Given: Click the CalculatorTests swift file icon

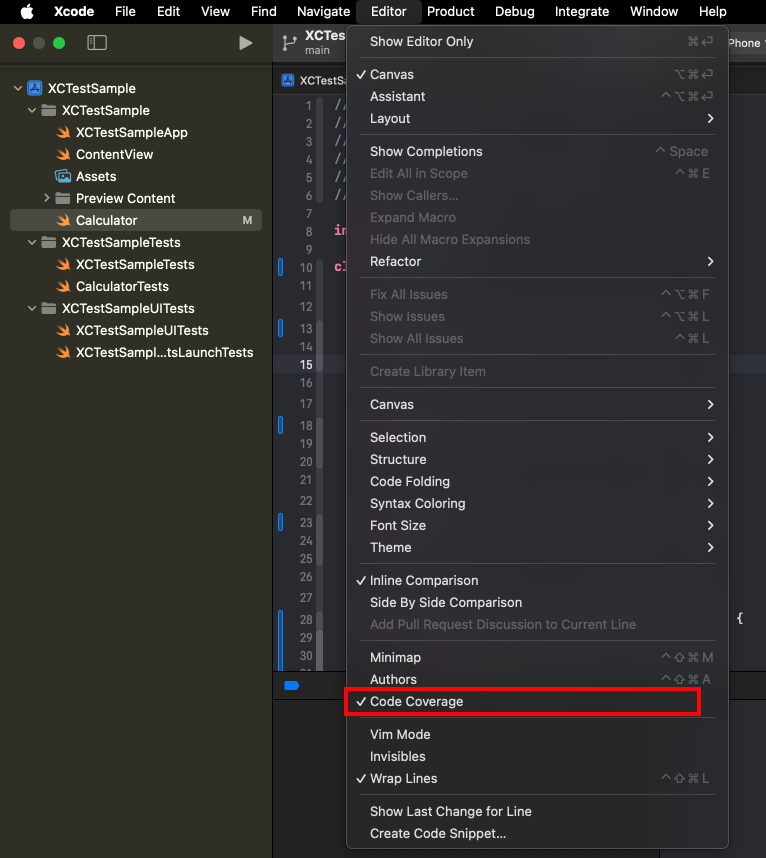Looking at the screenshot, I should pos(63,286).
